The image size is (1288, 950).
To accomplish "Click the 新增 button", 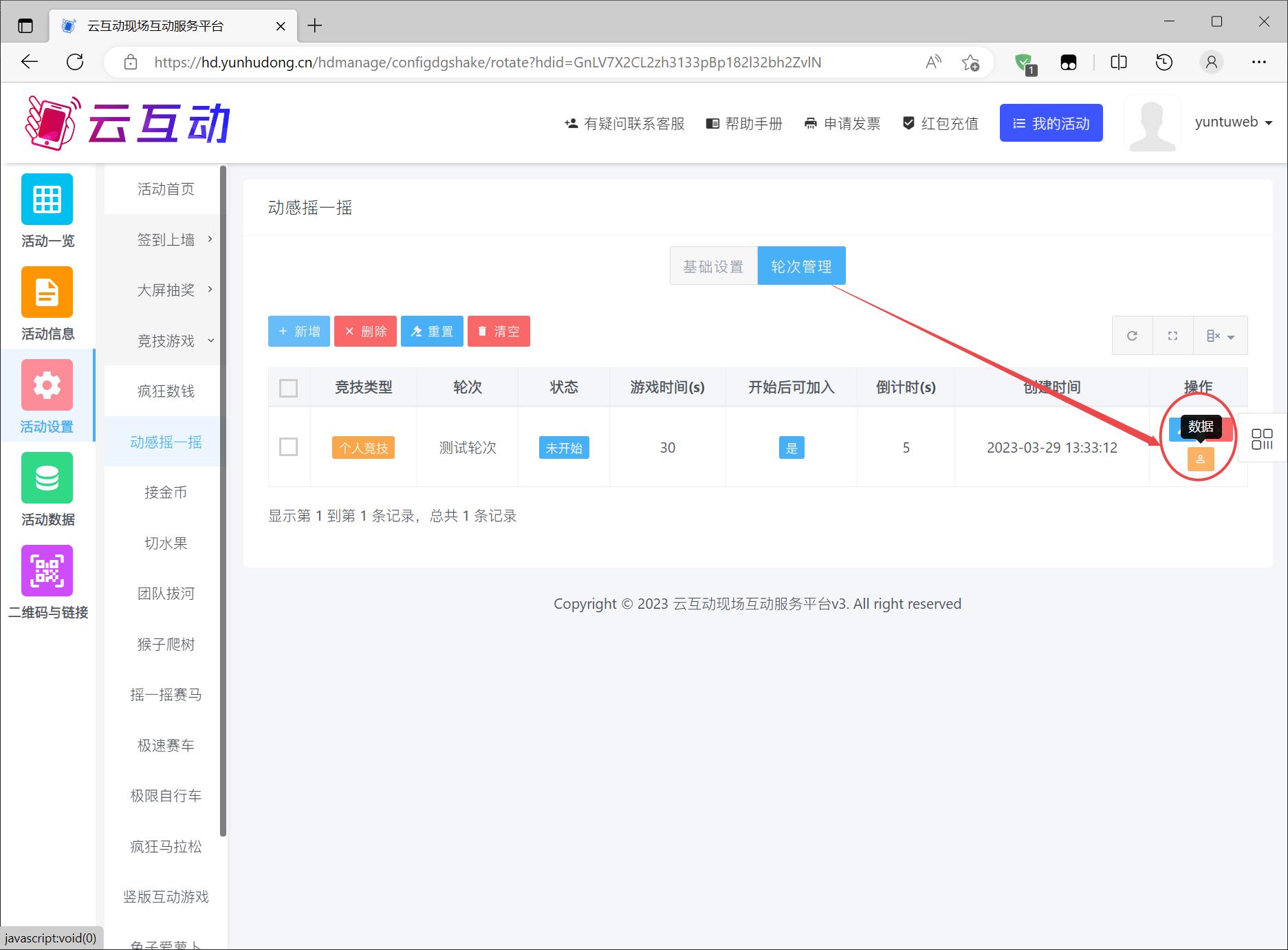I will (299, 332).
